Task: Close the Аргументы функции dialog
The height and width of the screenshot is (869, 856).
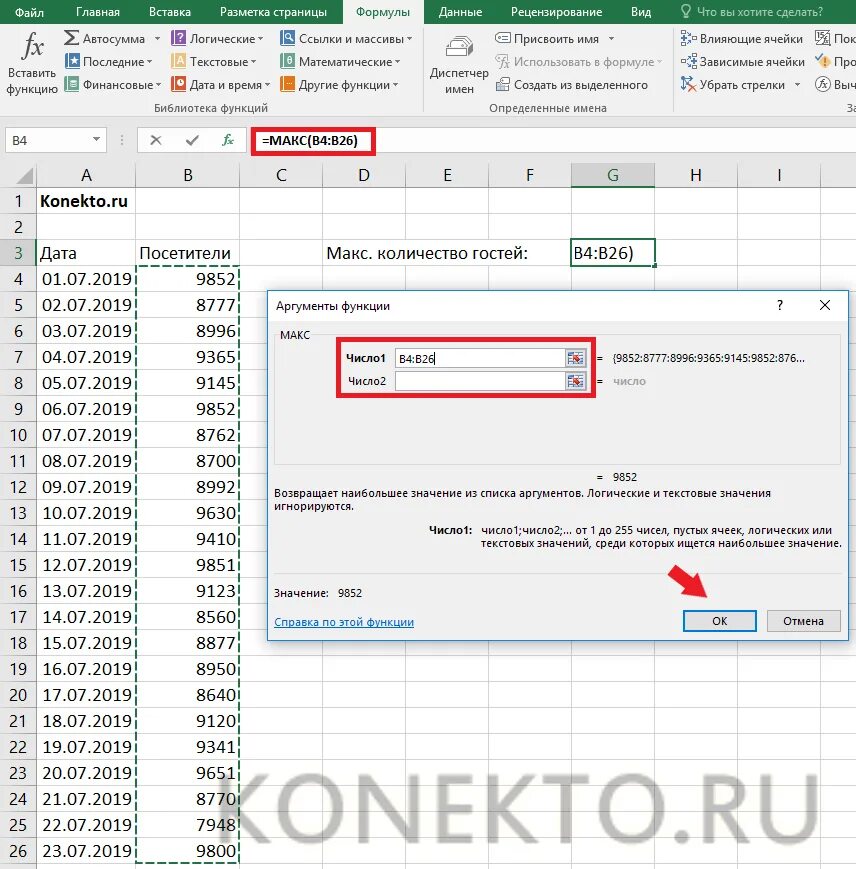Action: click(x=824, y=305)
